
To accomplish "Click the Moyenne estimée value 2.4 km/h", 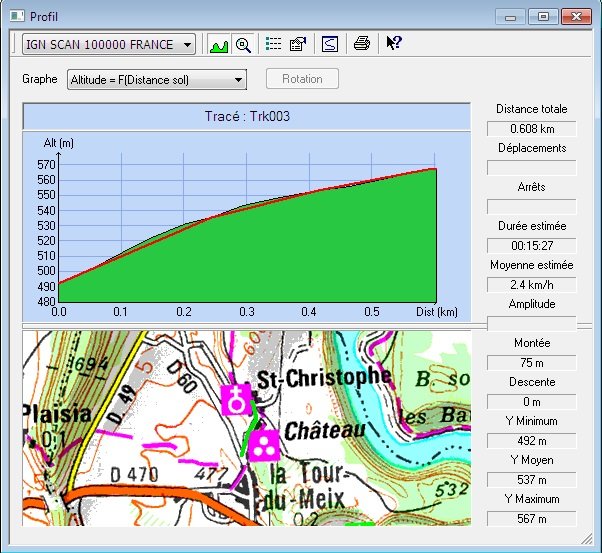I will tap(532, 285).
